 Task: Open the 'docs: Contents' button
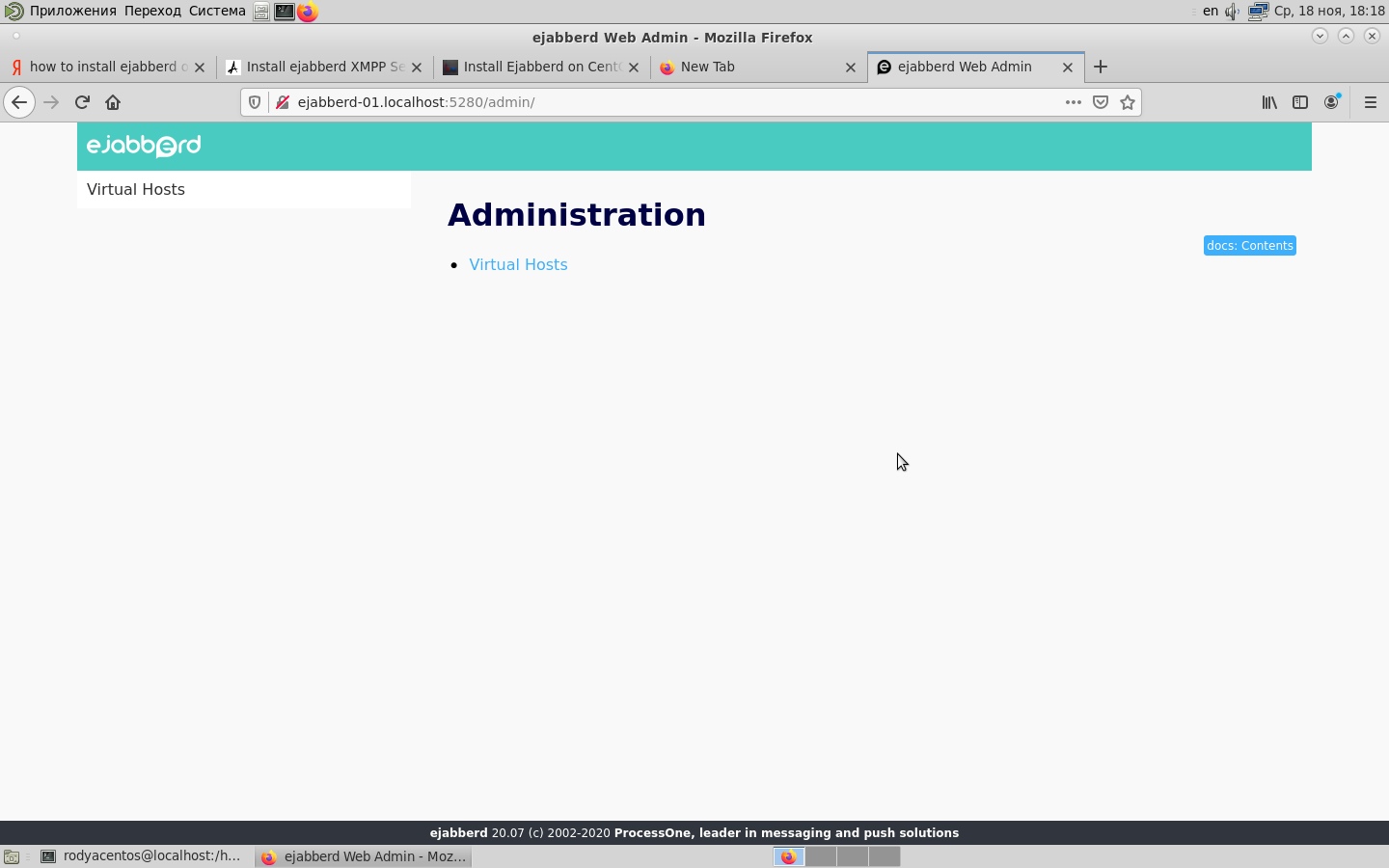[1249, 246]
